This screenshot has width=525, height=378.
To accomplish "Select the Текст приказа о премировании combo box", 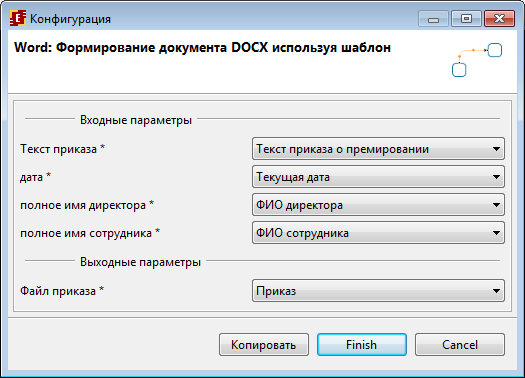I will point(378,149).
